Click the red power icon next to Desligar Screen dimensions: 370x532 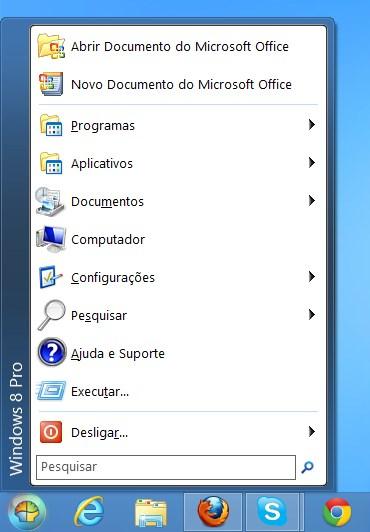(x=51, y=432)
